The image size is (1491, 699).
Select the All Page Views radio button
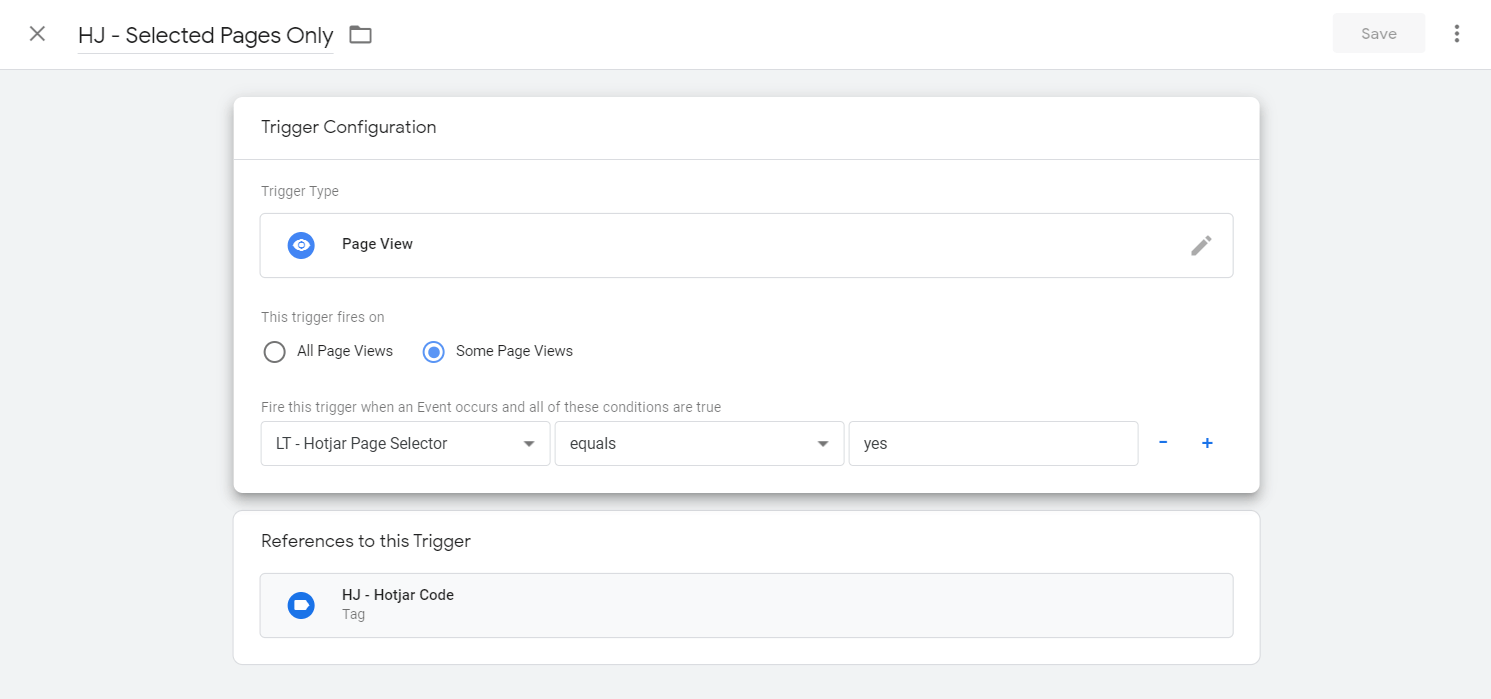click(x=274, y=352)
